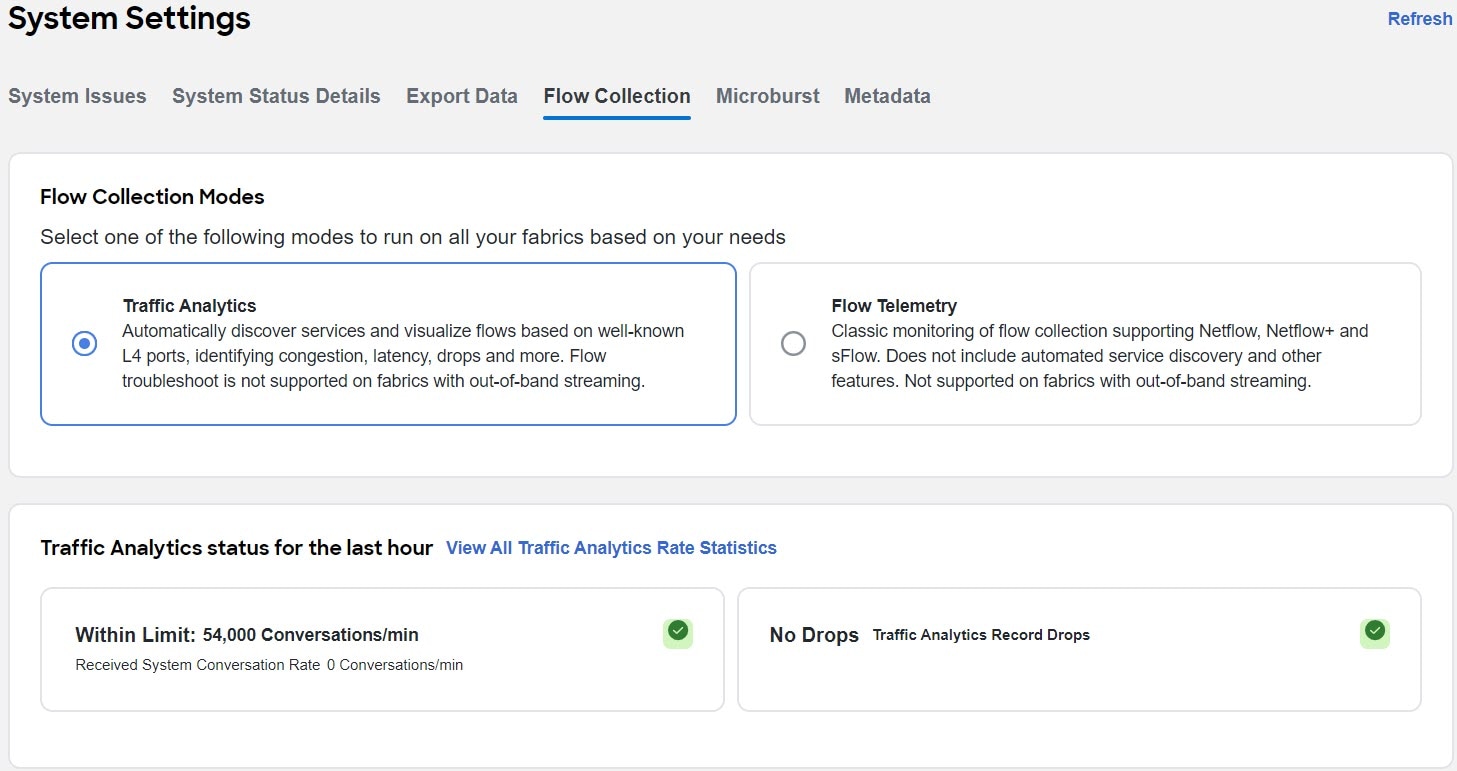This screenshot has width=1457, height=771.
Task: Click the Flow Telemetry description paragraph
Action: pos(1100,356)
